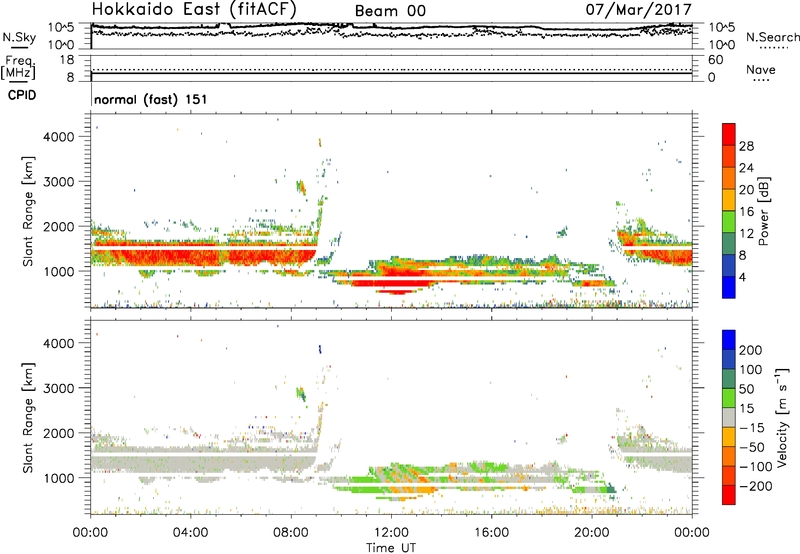Select the normal (fast) 151 text

coord(151,99)
